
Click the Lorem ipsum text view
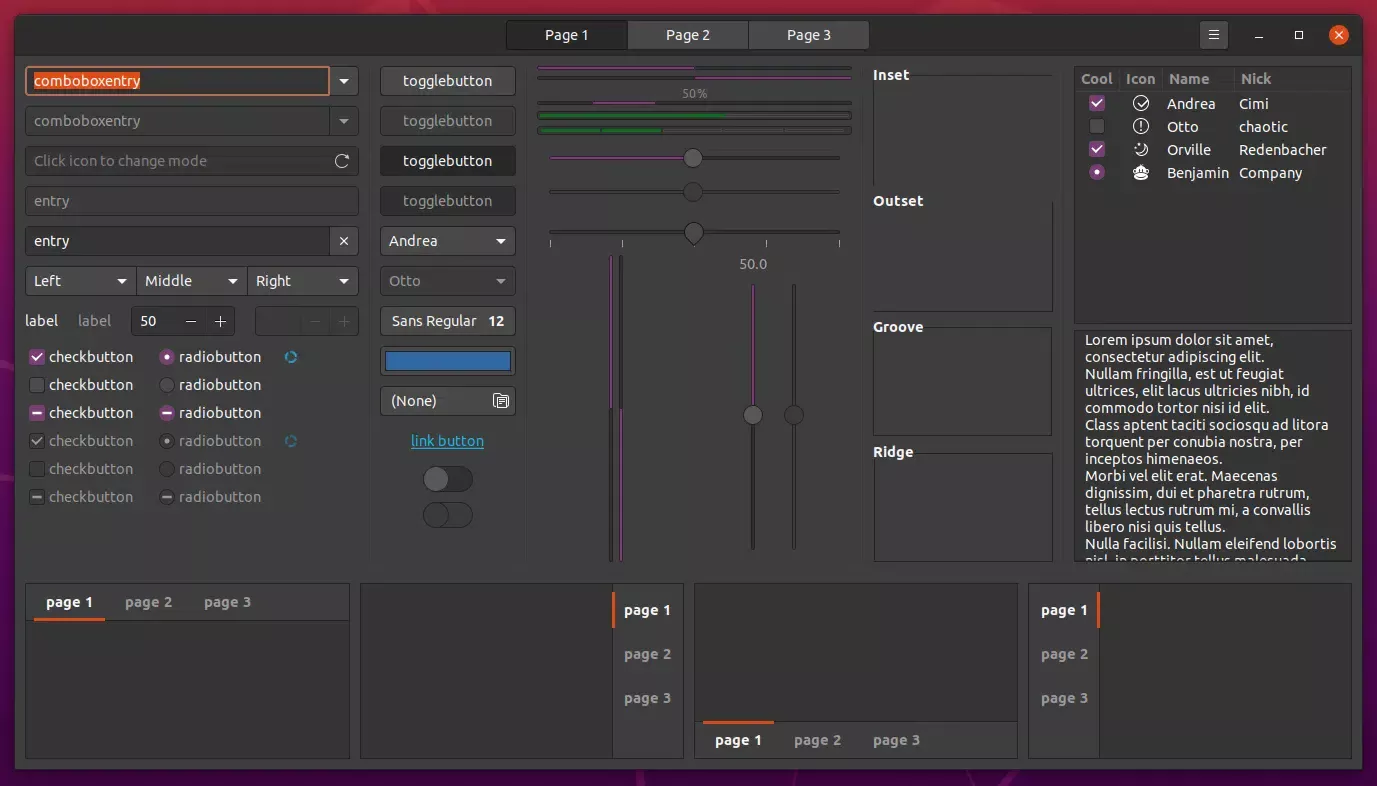(x=1213, y=445)
